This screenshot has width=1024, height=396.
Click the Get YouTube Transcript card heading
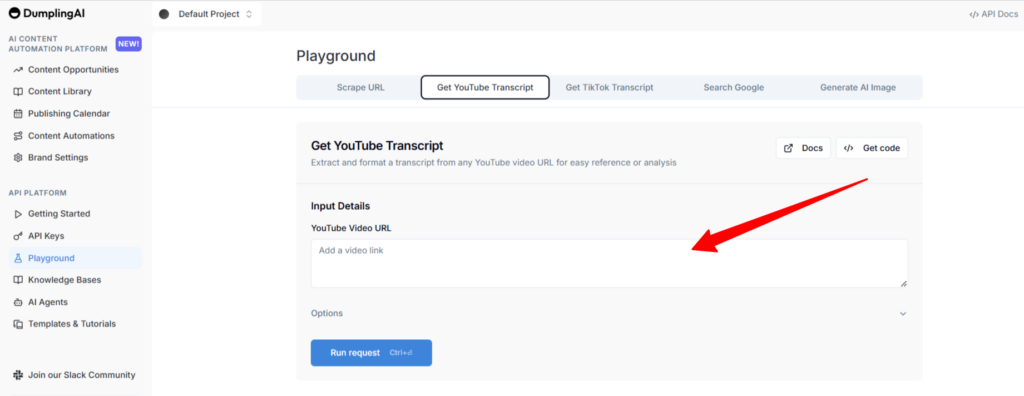tap(377, 146)
